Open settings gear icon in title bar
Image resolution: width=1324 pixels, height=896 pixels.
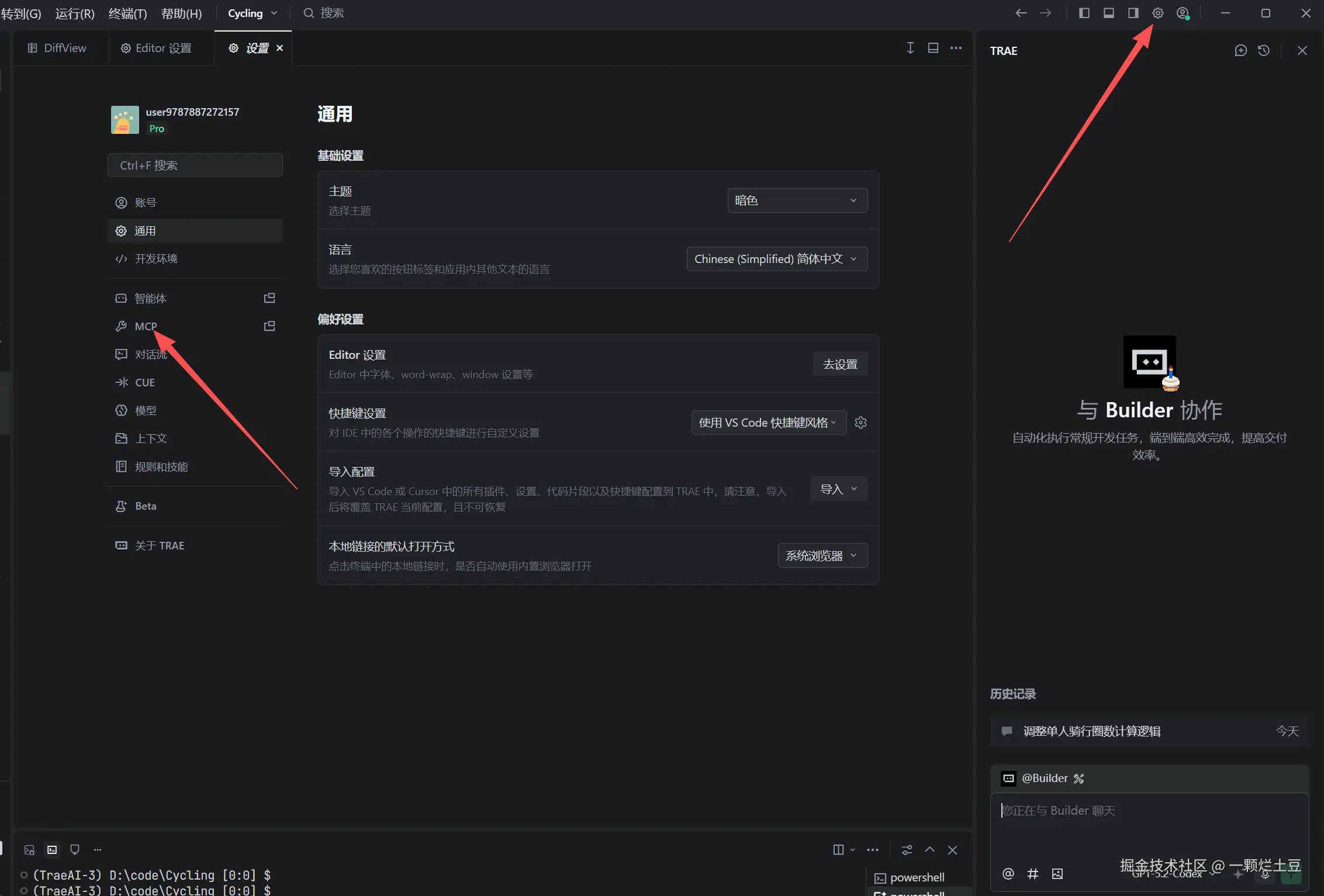[x=1157, y=13]
